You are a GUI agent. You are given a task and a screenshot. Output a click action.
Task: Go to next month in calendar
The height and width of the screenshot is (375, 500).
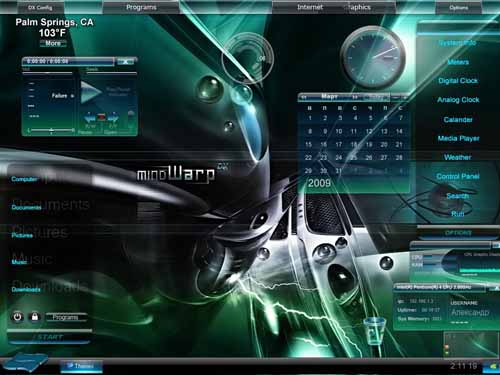[355, 97]
